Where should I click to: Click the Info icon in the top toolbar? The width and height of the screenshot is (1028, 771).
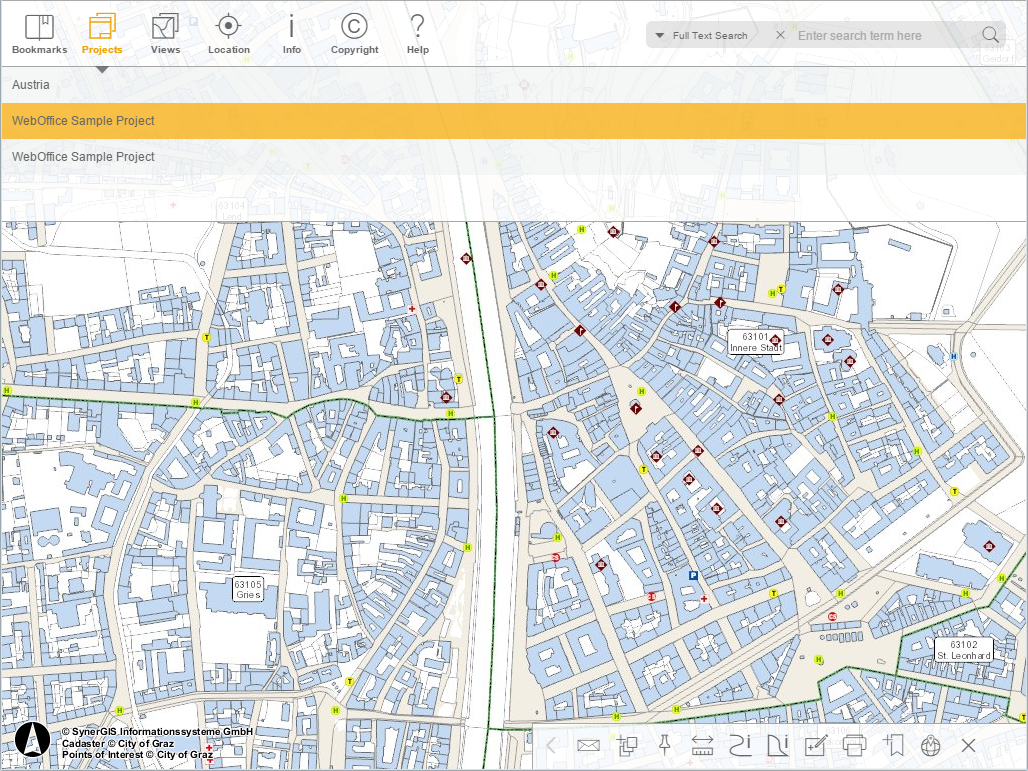(x=291, y=31)
